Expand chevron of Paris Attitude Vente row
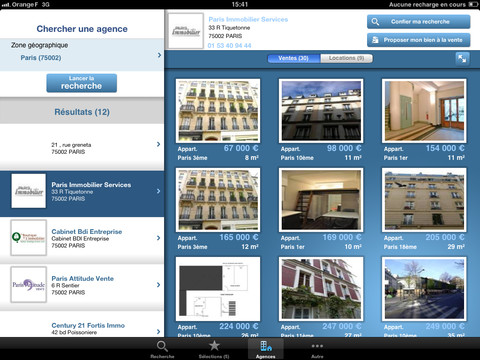Image resolution: width=480 pixels, height=360 pixels. [x=158, y=285]
